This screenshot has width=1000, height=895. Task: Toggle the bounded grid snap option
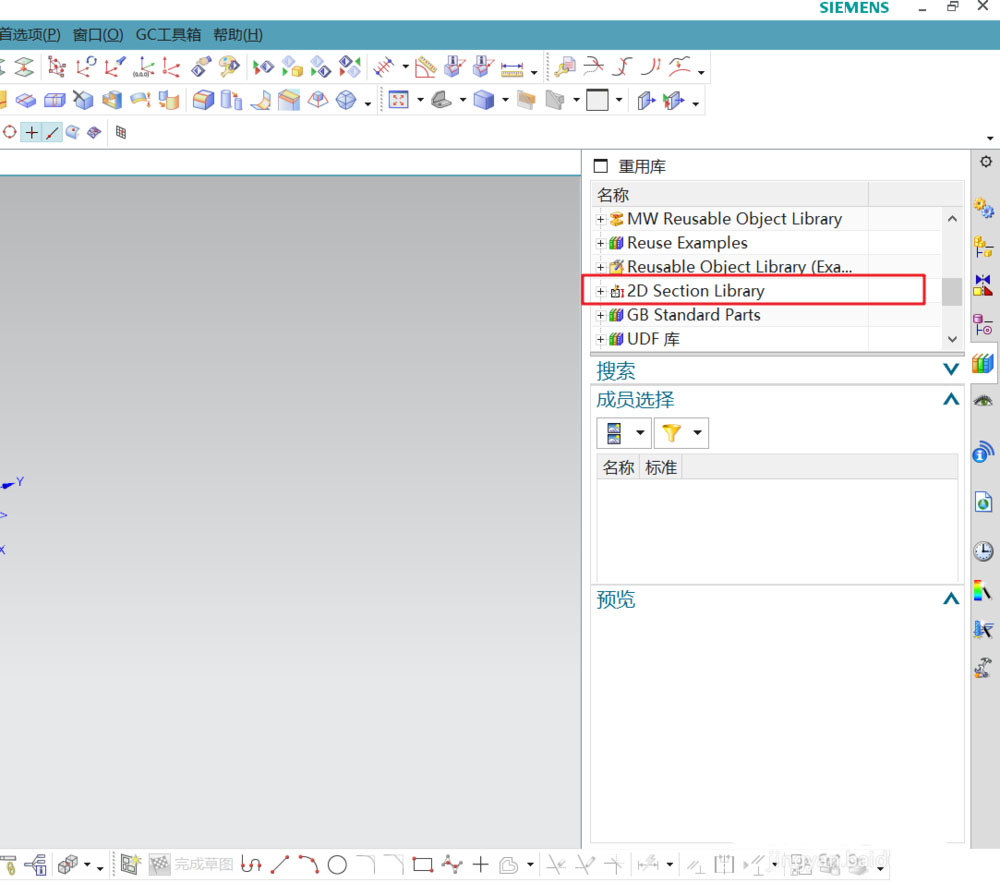(x=121, y=132)
